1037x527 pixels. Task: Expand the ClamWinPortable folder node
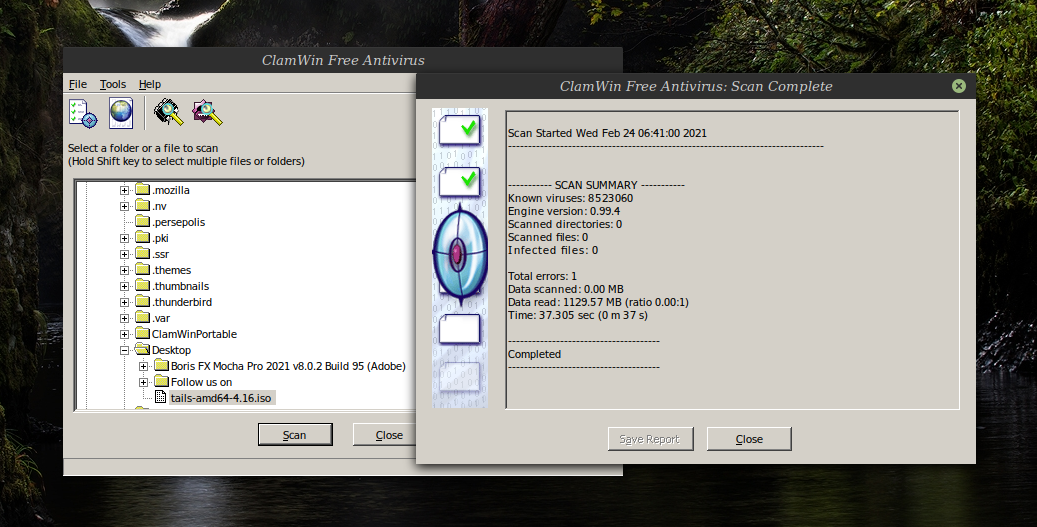pos(124,334)
